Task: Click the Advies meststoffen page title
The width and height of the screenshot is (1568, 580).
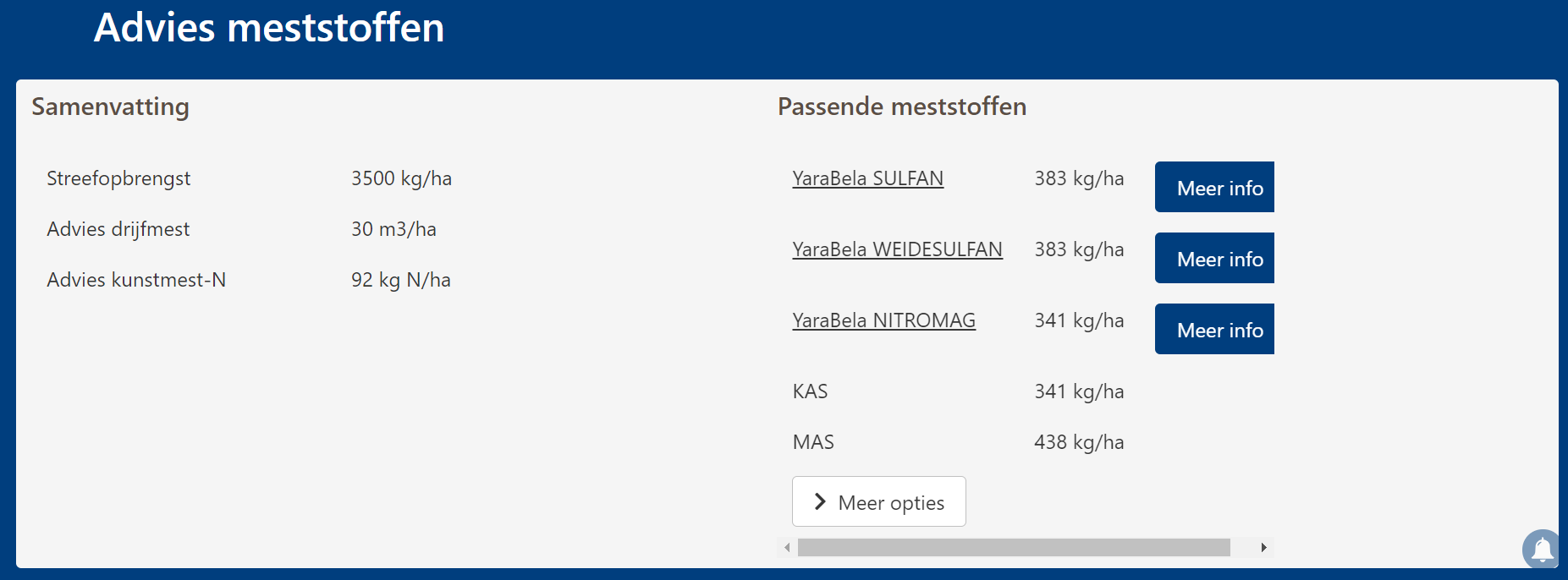Action: click(269, 28)
